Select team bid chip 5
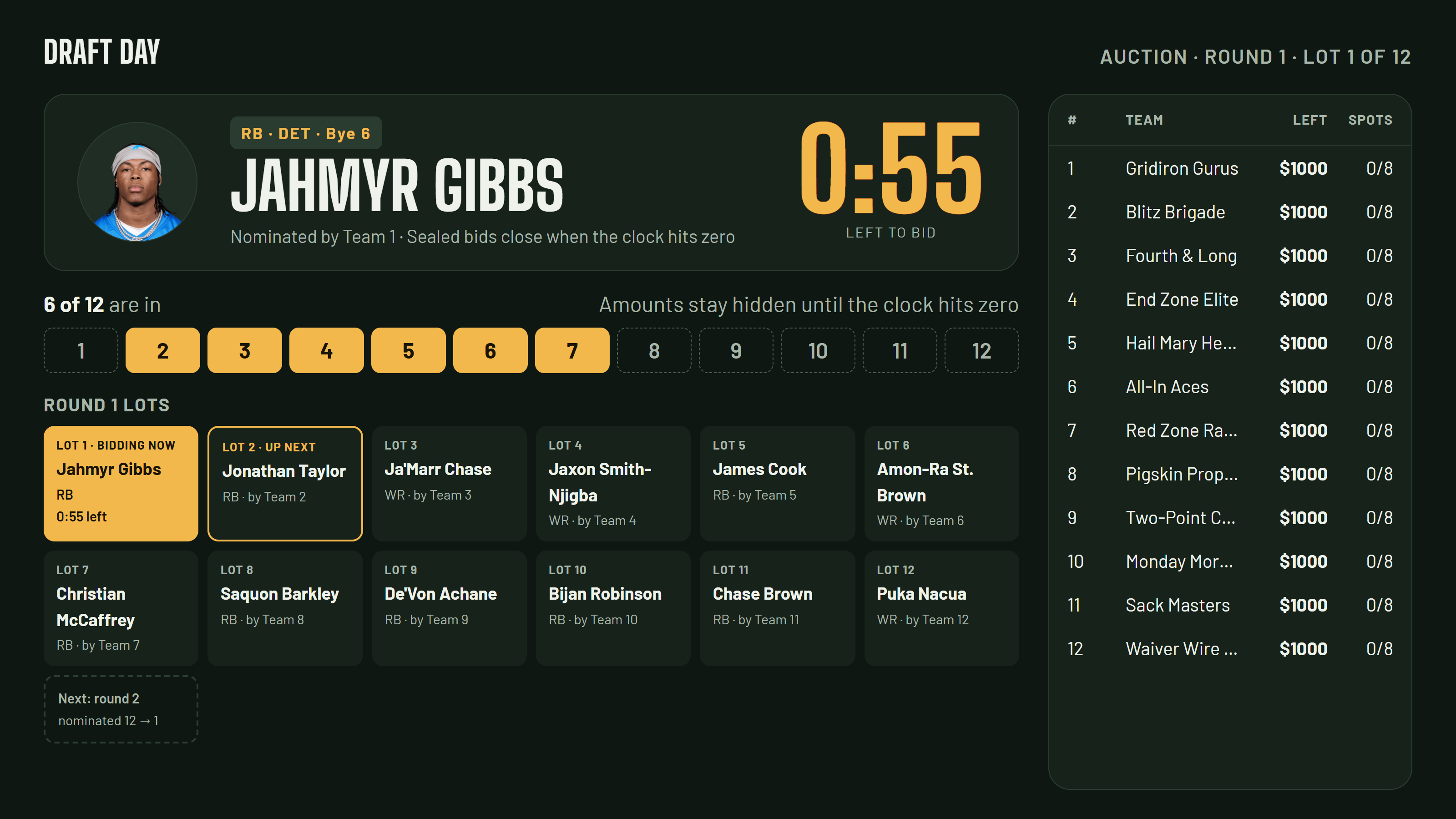 408,350
